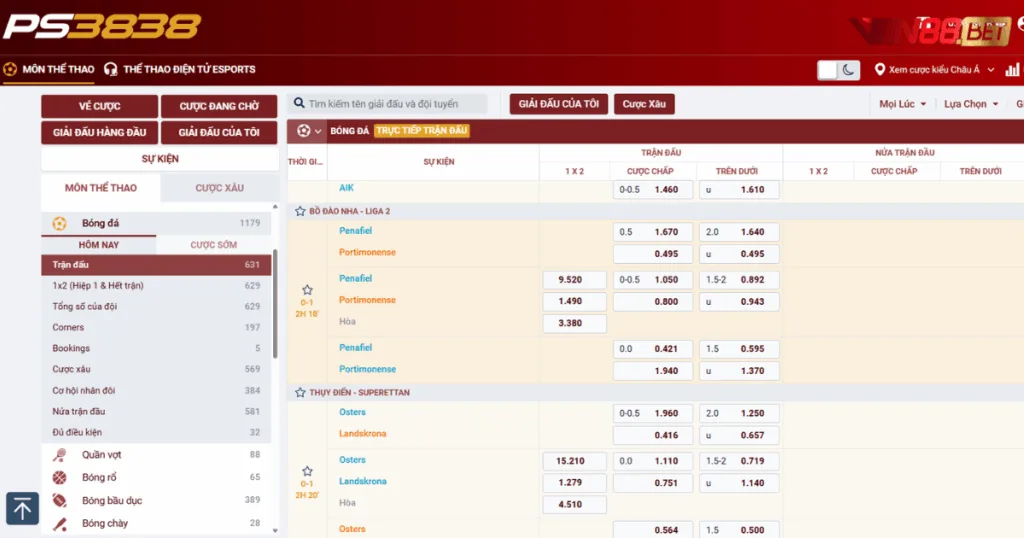Favorite the BỒ ĐÀO NHA - LIGA 2 league star
Screen dimensions: 1024x538
tap(300, 211)
